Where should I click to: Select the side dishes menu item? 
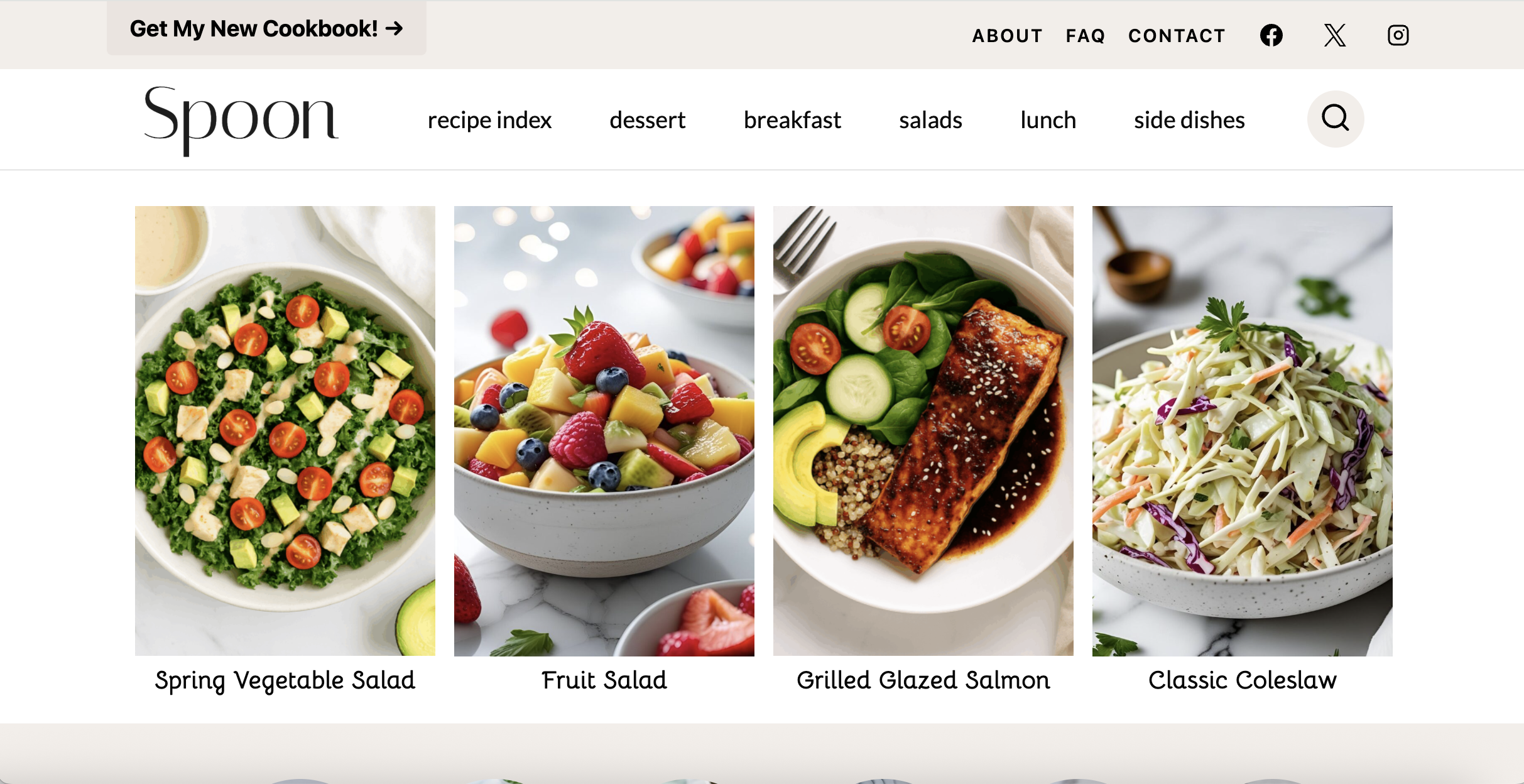[1189, 120]
